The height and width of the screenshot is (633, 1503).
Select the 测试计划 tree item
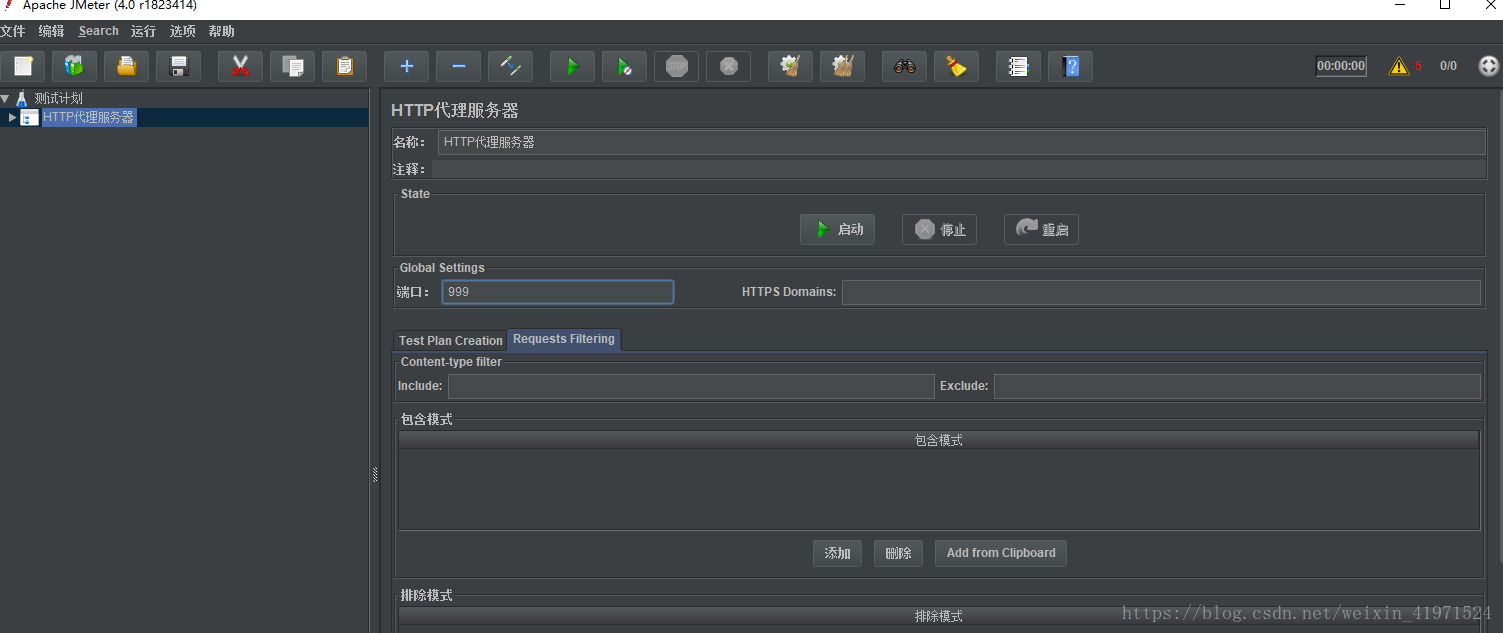58,98
